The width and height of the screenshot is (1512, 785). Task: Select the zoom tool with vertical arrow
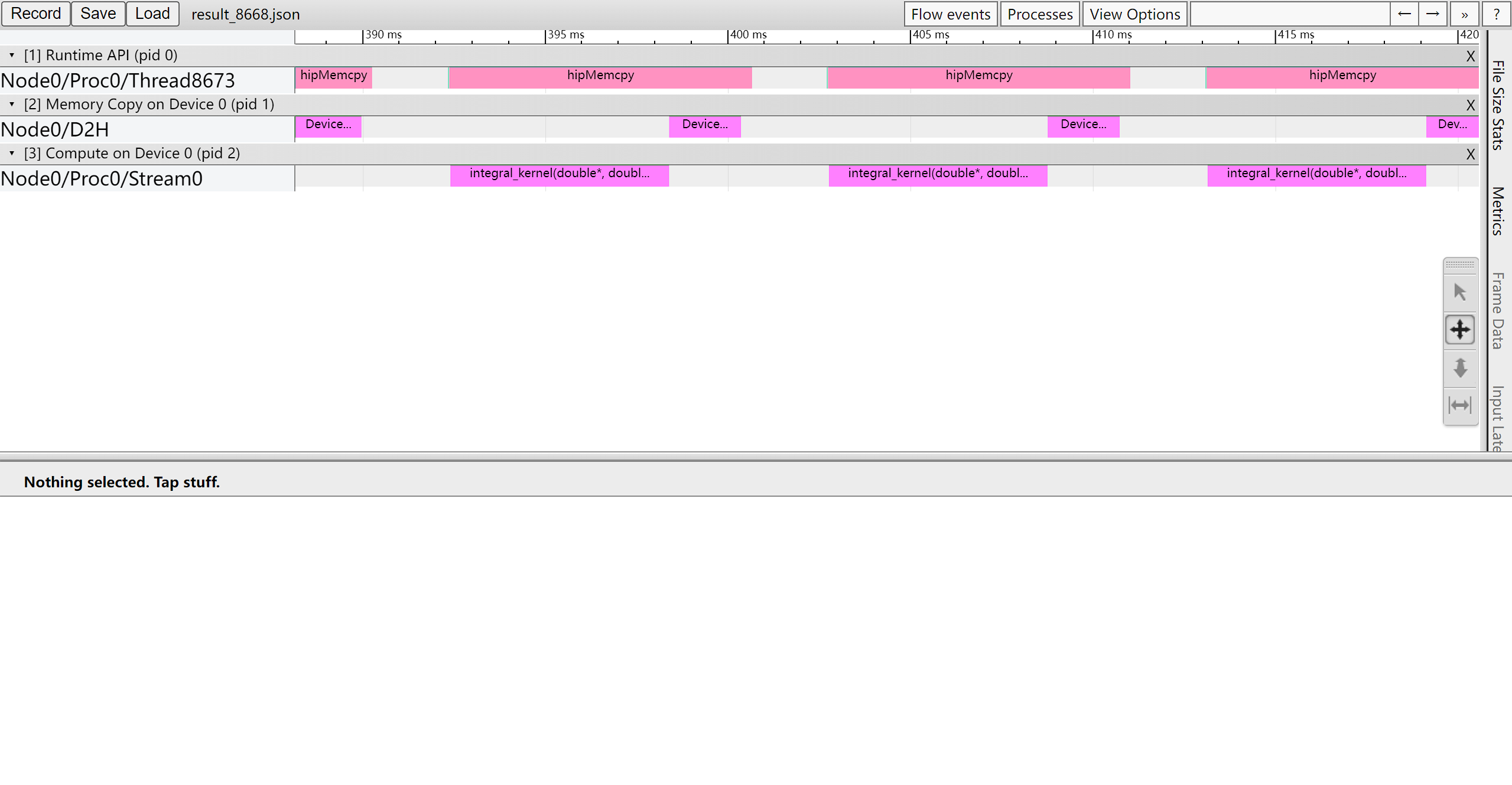click(x=1459, y=367)
